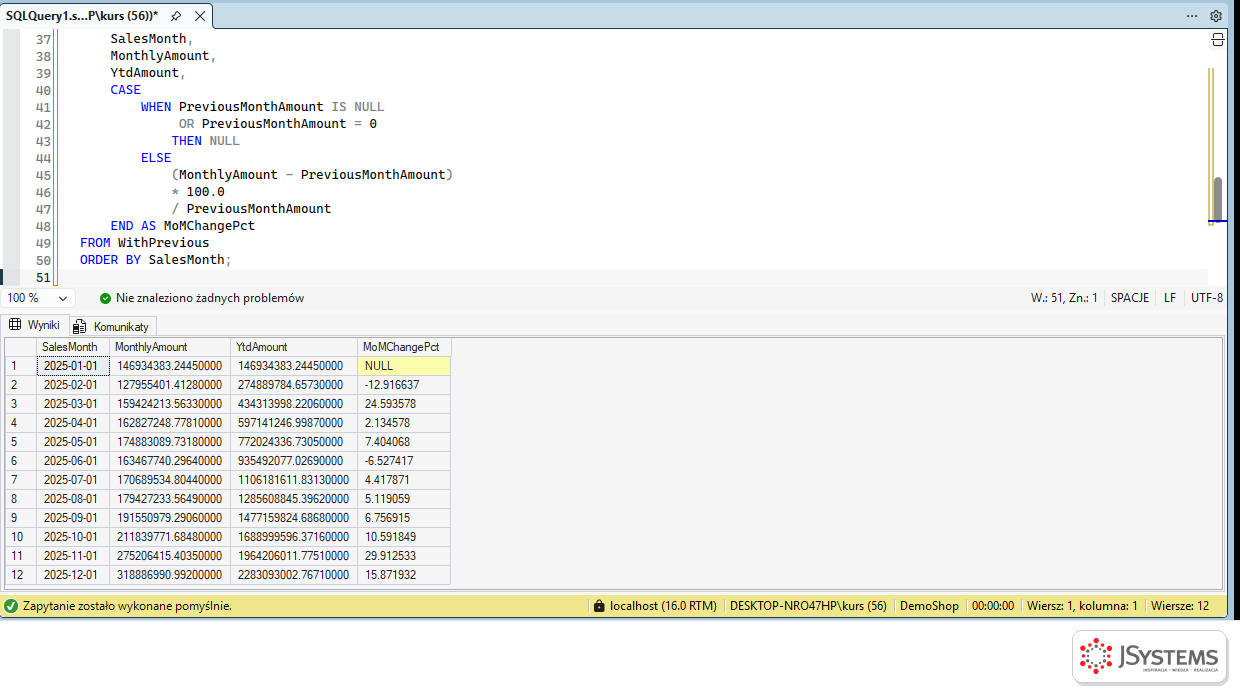Viewport: 1240px width, 692px height.
Task: Click green check icon beside 'Nie znaleziono żadnych problemów'
Action: click(106, 298)
